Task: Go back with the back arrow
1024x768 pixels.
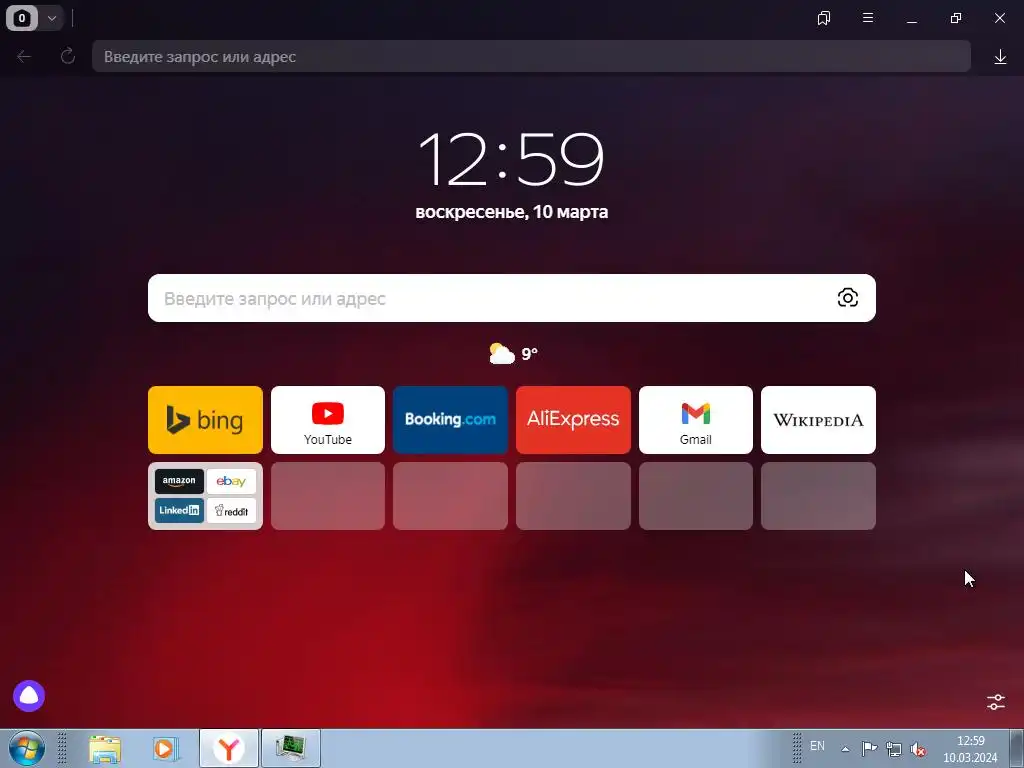Action: pyautogui.click(x=24, y=57)
